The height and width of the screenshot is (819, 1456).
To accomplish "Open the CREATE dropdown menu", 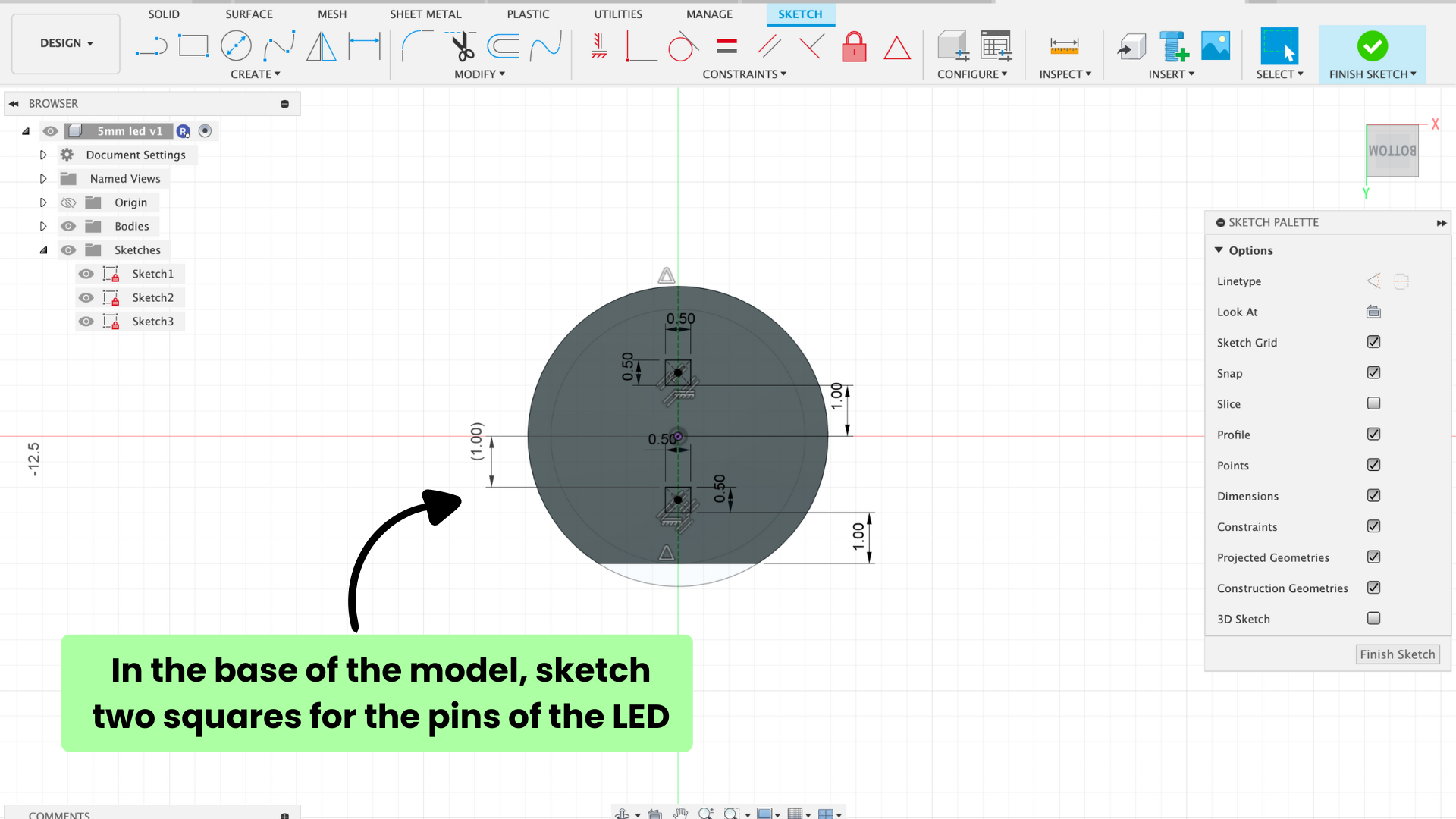I will click(x=256, y=74).
